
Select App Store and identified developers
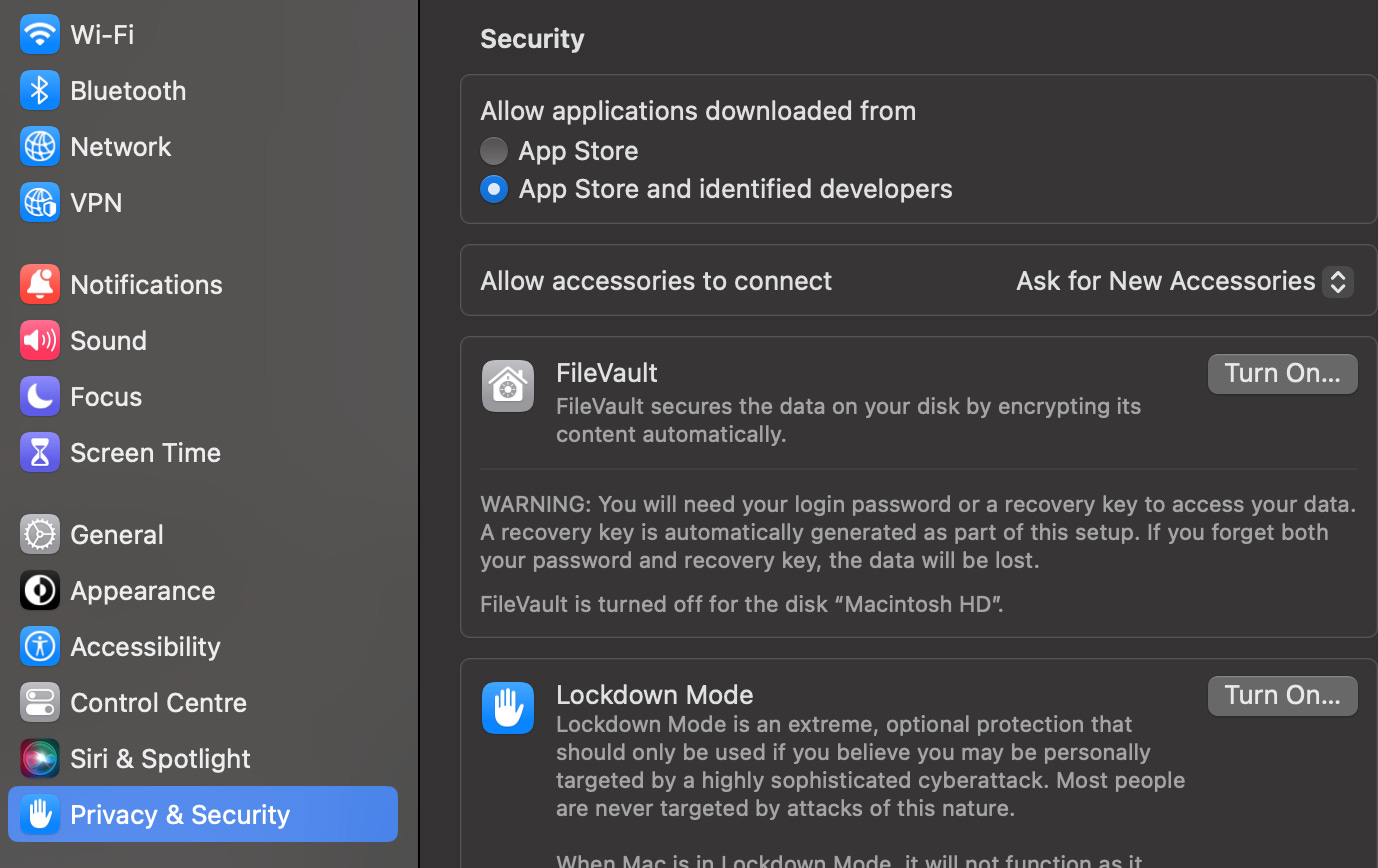point(493,188)
